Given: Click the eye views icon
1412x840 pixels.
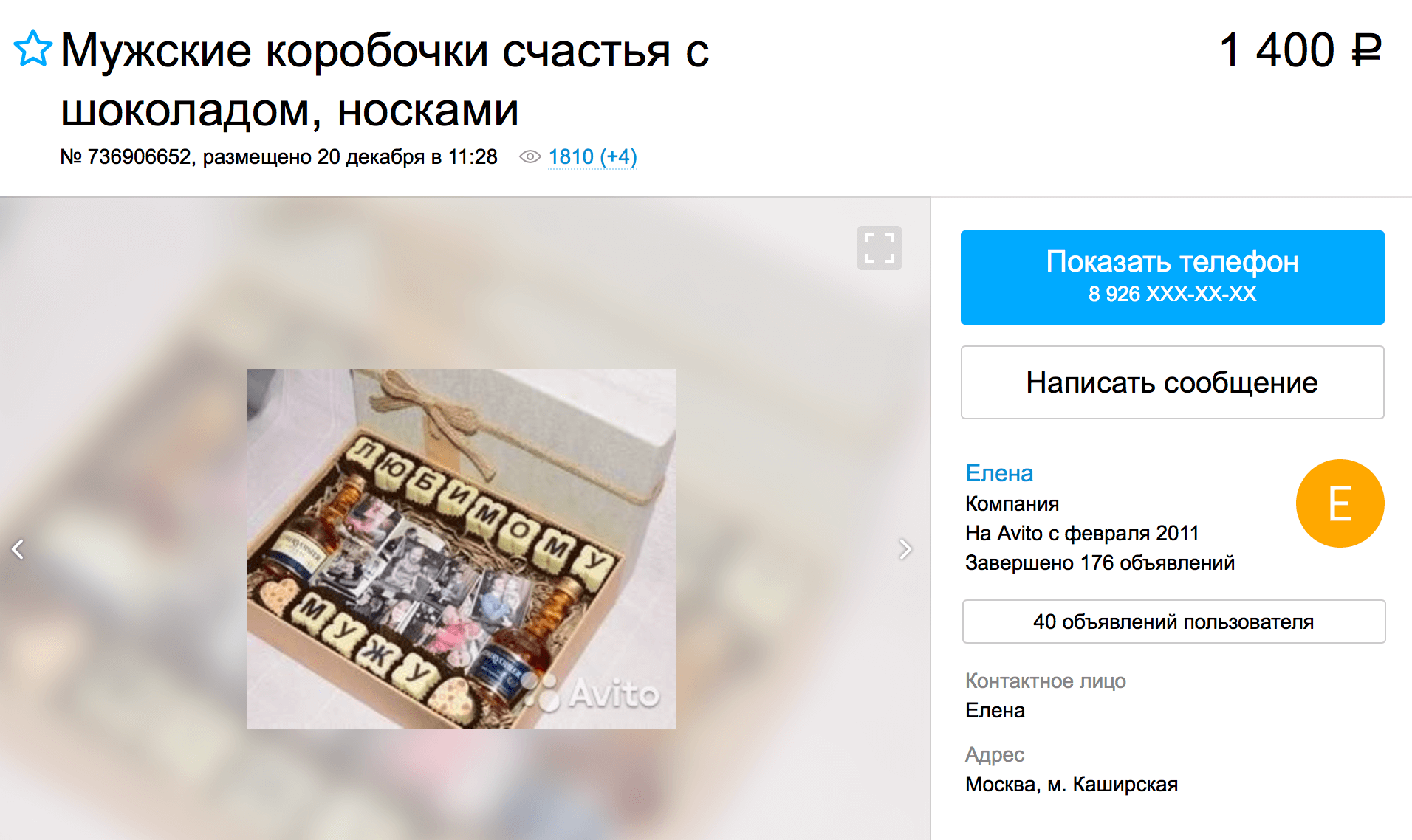Looking at the screenshot, I should tap(529, 156).
